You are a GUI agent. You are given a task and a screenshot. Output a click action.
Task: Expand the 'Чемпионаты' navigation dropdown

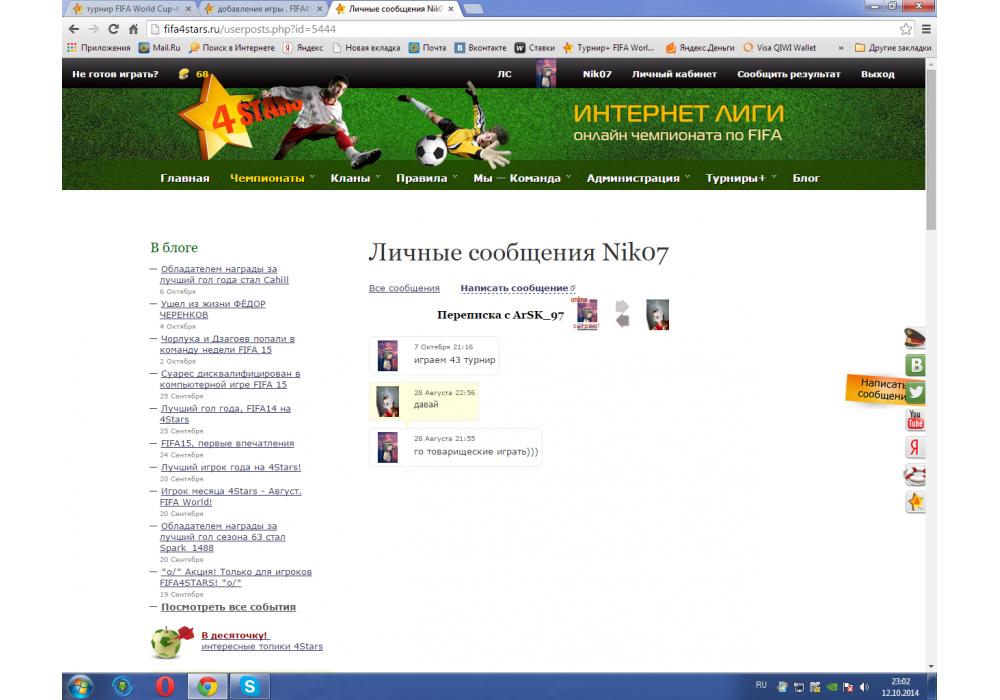pos(271,178)
